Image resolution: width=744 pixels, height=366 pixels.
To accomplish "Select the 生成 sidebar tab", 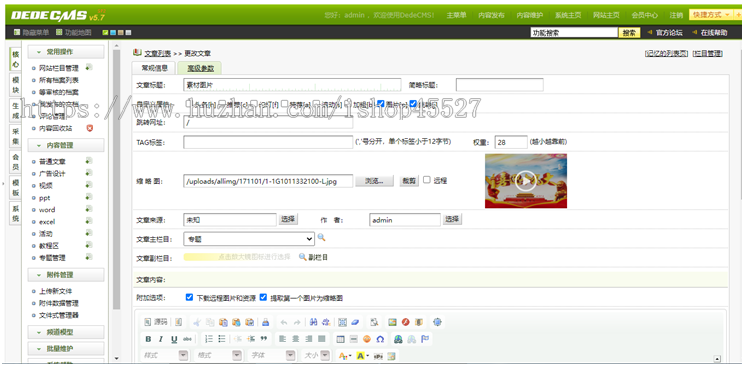I will pos(16,110).
